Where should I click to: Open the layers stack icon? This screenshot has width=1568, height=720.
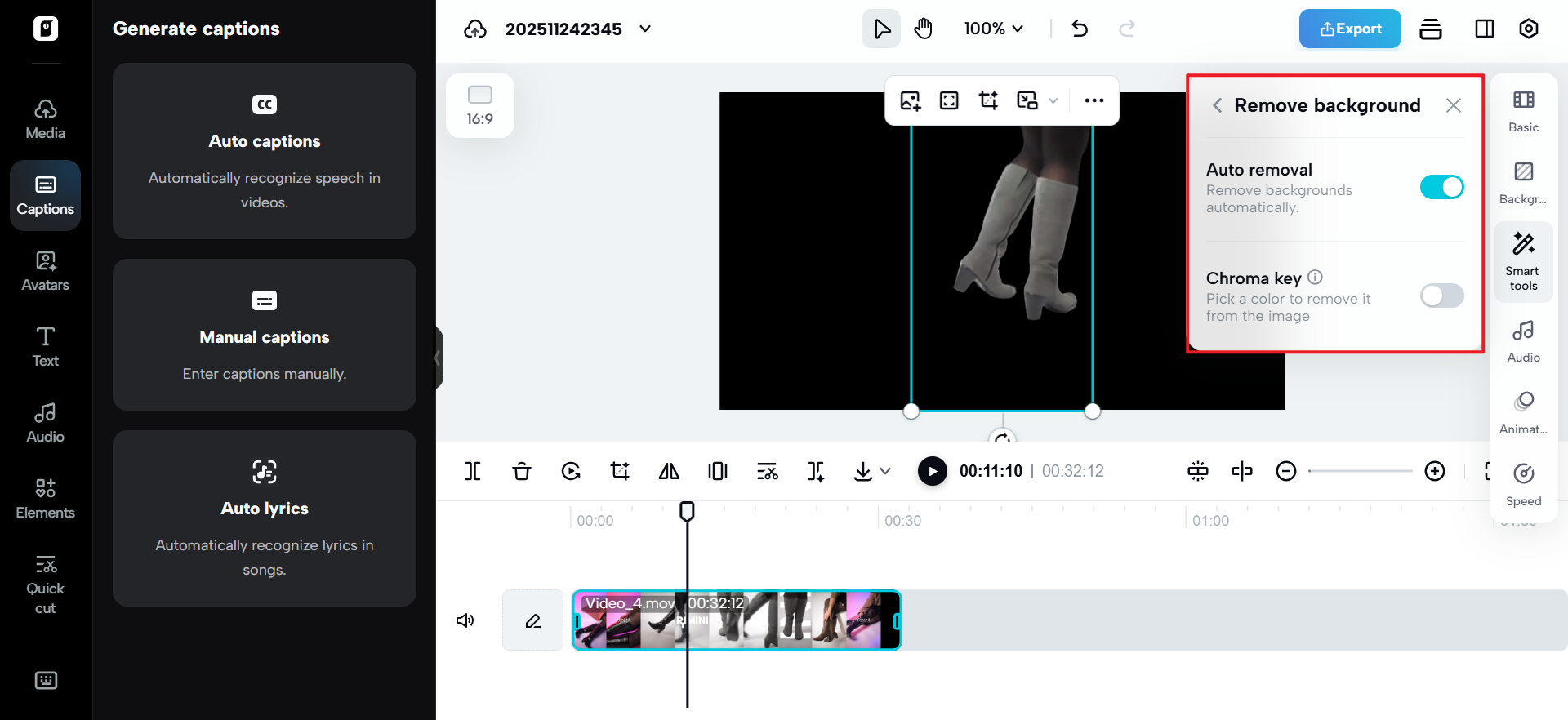pos(1431,29)
